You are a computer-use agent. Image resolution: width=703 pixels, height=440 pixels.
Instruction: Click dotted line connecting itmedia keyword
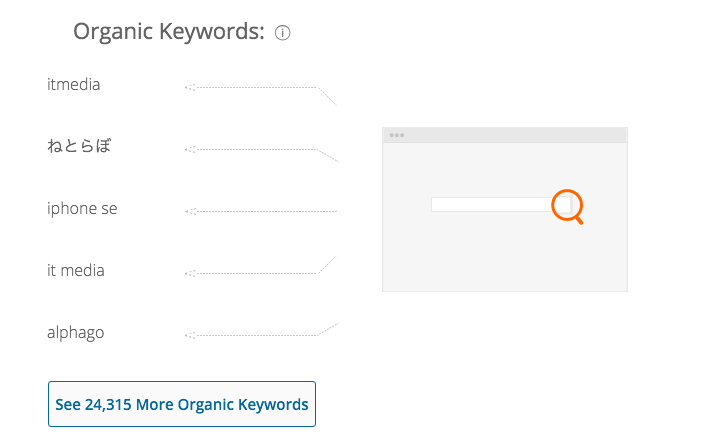tap(260, 88)
